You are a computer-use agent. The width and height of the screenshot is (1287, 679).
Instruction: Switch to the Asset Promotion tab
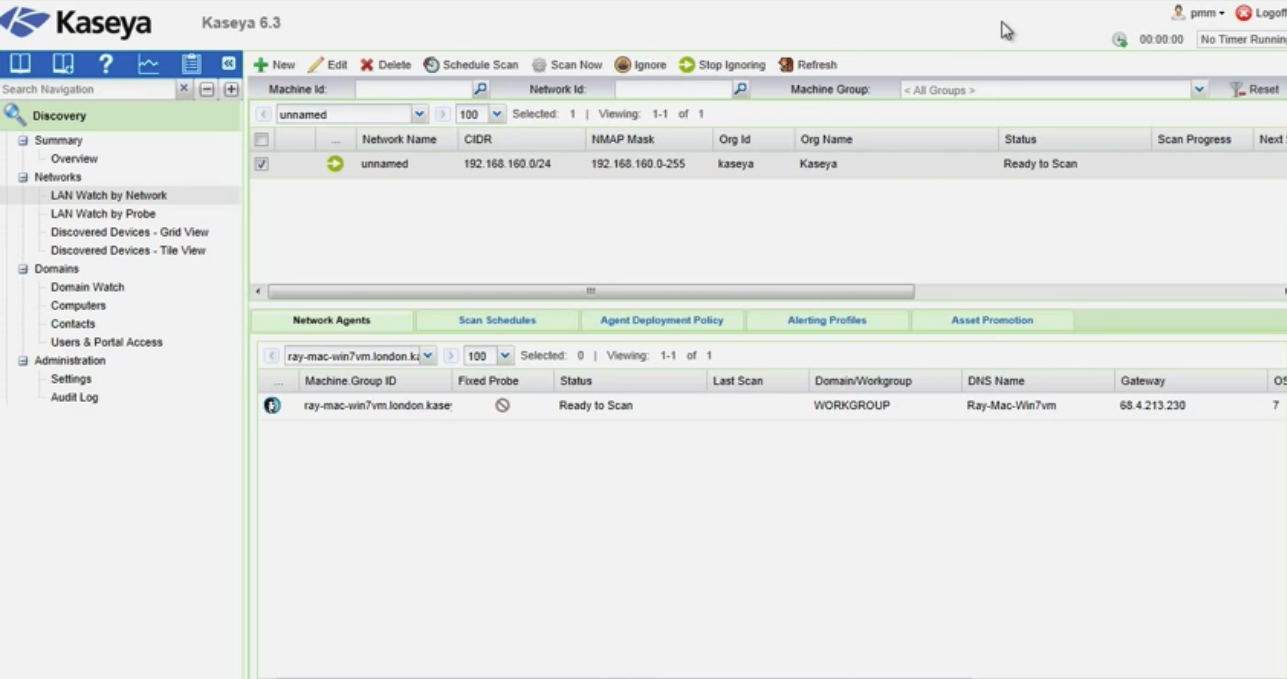[x=992, y=320]
